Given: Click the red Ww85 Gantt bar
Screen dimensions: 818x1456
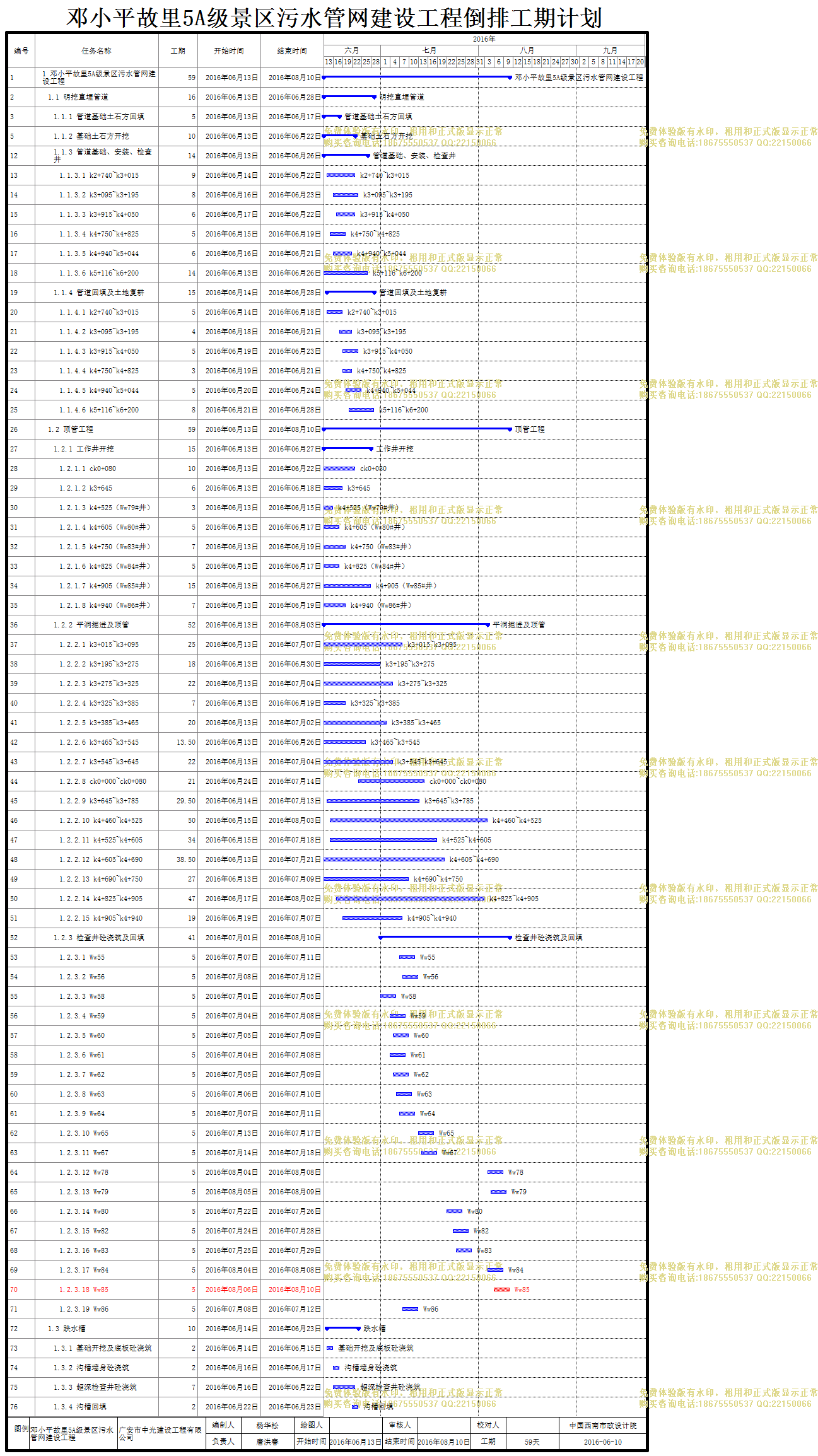Looking at the screenshot, I should [501, 1290].
